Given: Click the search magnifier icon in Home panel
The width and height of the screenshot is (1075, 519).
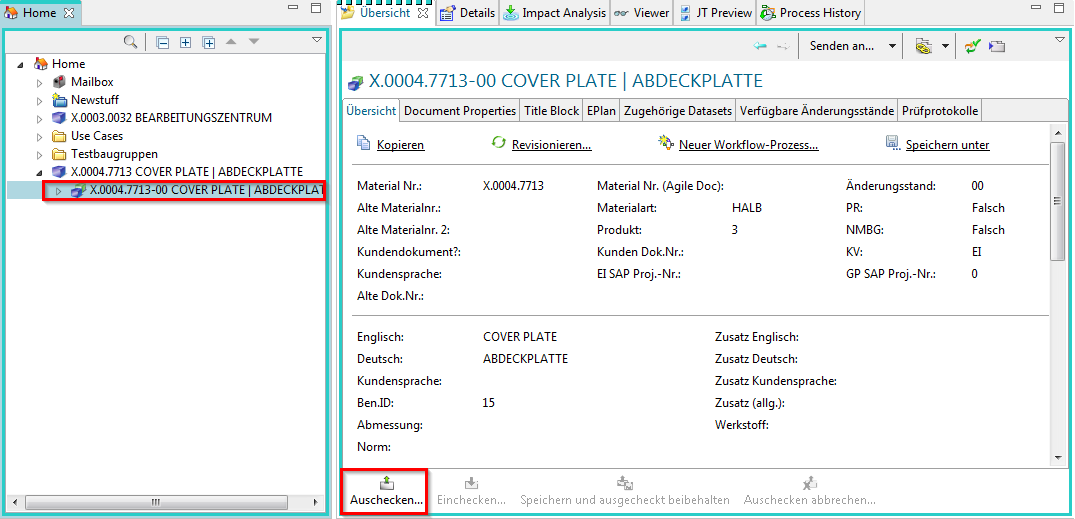Looking at the screenshot, I should pyautogui.click(x=130, y=42).
